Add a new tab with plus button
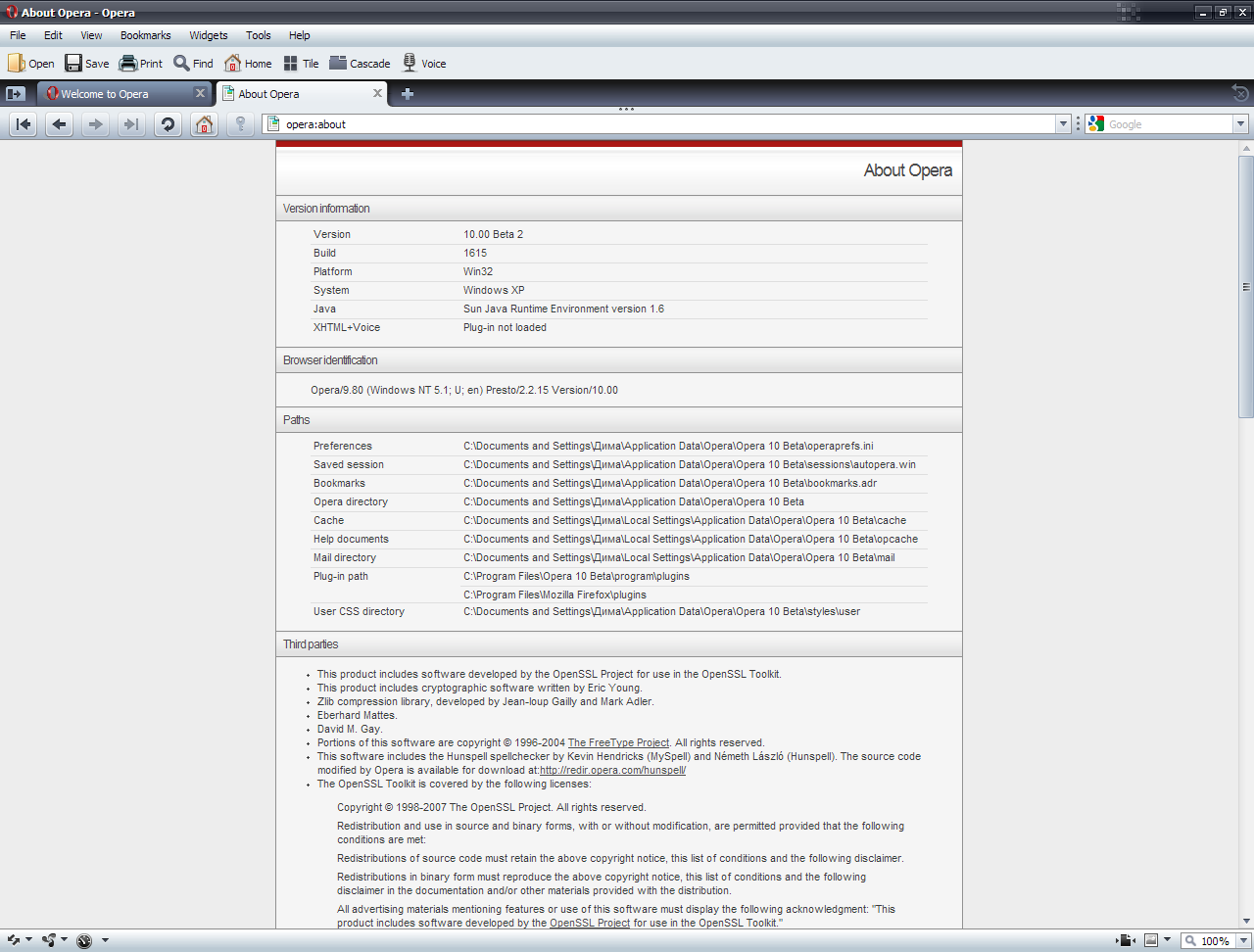1254x952 pixels. click(x=408, y=94)
